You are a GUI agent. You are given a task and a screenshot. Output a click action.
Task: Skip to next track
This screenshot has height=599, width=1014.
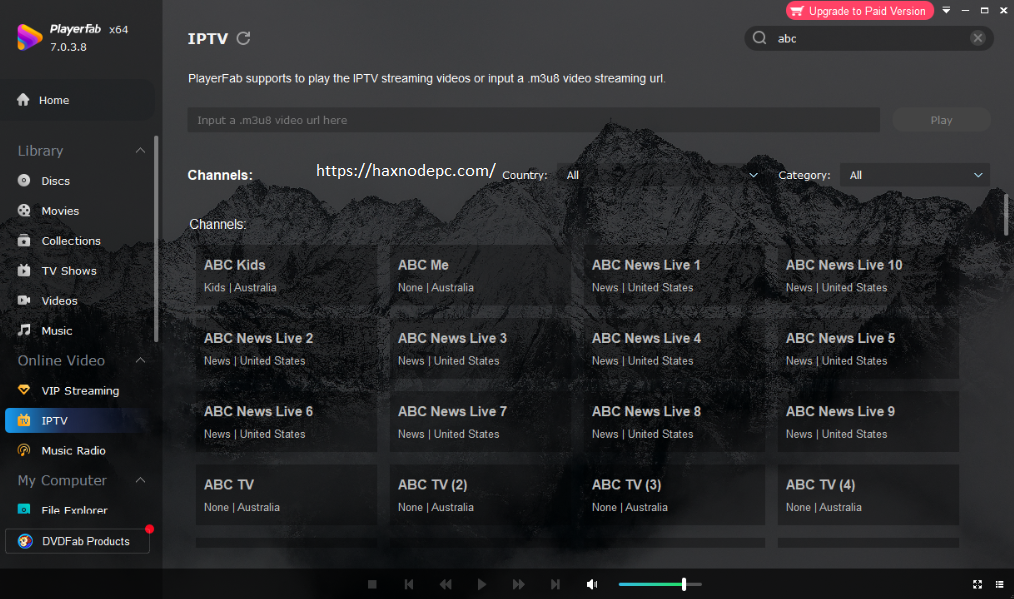(x=555, y=584)
